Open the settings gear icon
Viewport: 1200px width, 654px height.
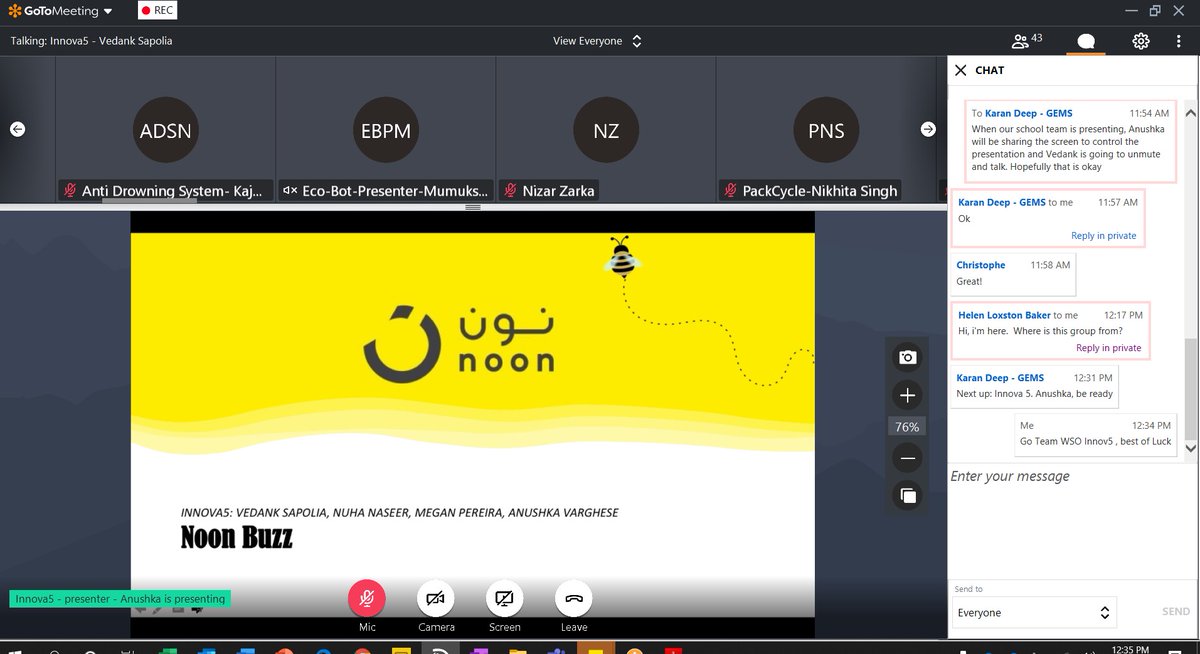(1141, 41)
